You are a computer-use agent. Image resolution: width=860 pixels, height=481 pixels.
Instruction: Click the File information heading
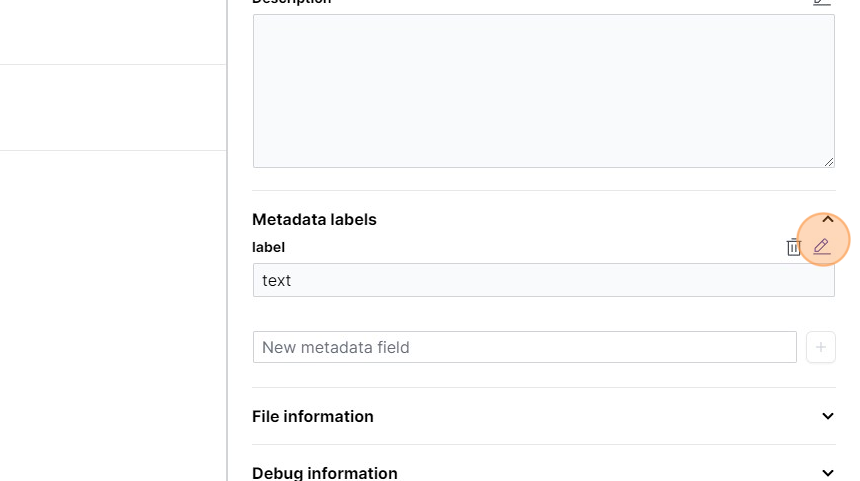click(x=313, y=416)
